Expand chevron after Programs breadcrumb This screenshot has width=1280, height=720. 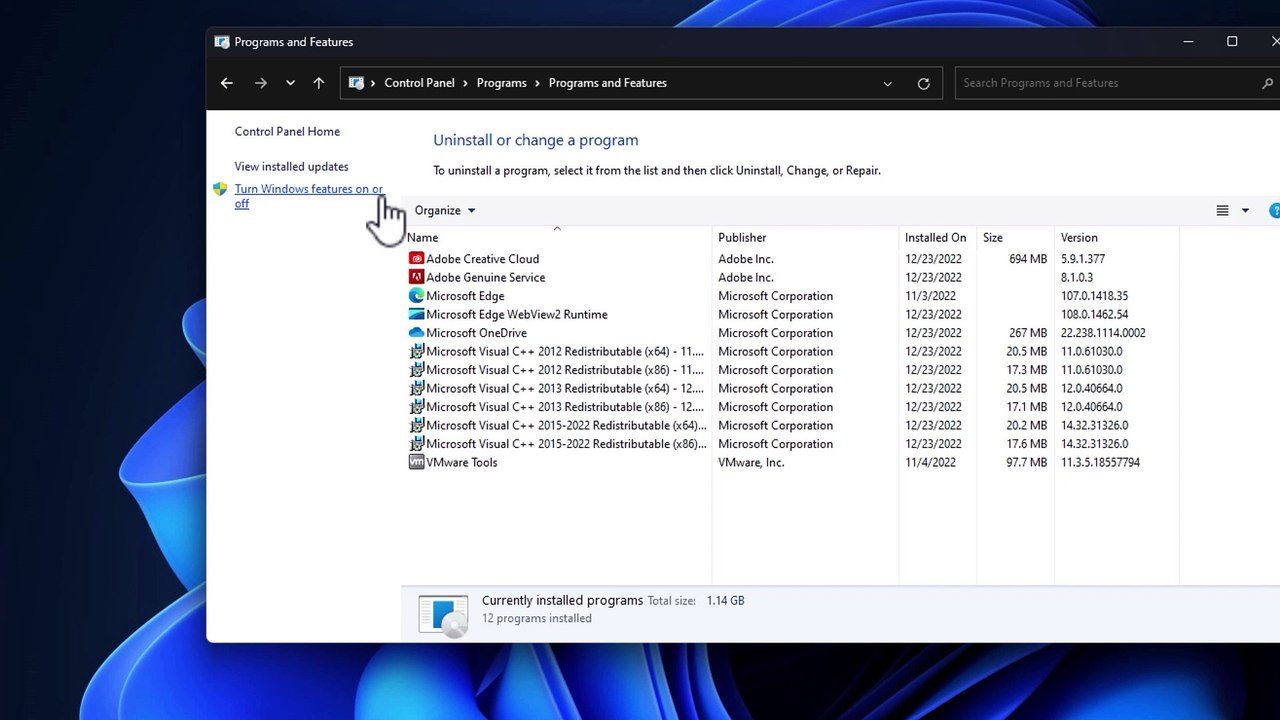(x=538, y=83)
